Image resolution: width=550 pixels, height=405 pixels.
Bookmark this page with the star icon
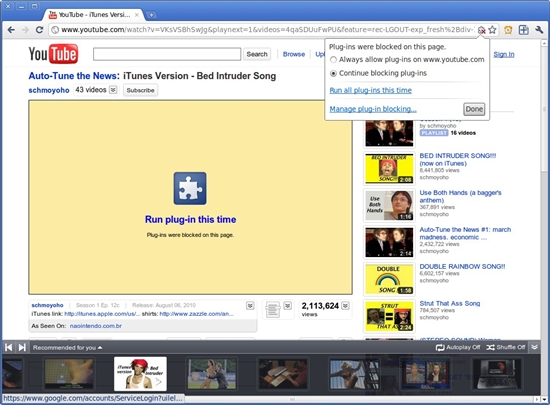tap(492, 30)
